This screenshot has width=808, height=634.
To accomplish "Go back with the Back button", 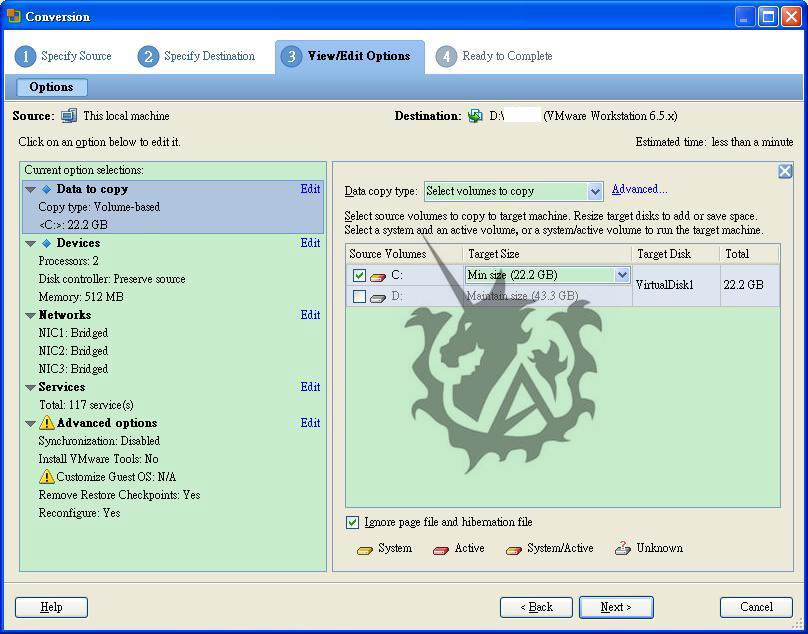I will pos(536,607).
